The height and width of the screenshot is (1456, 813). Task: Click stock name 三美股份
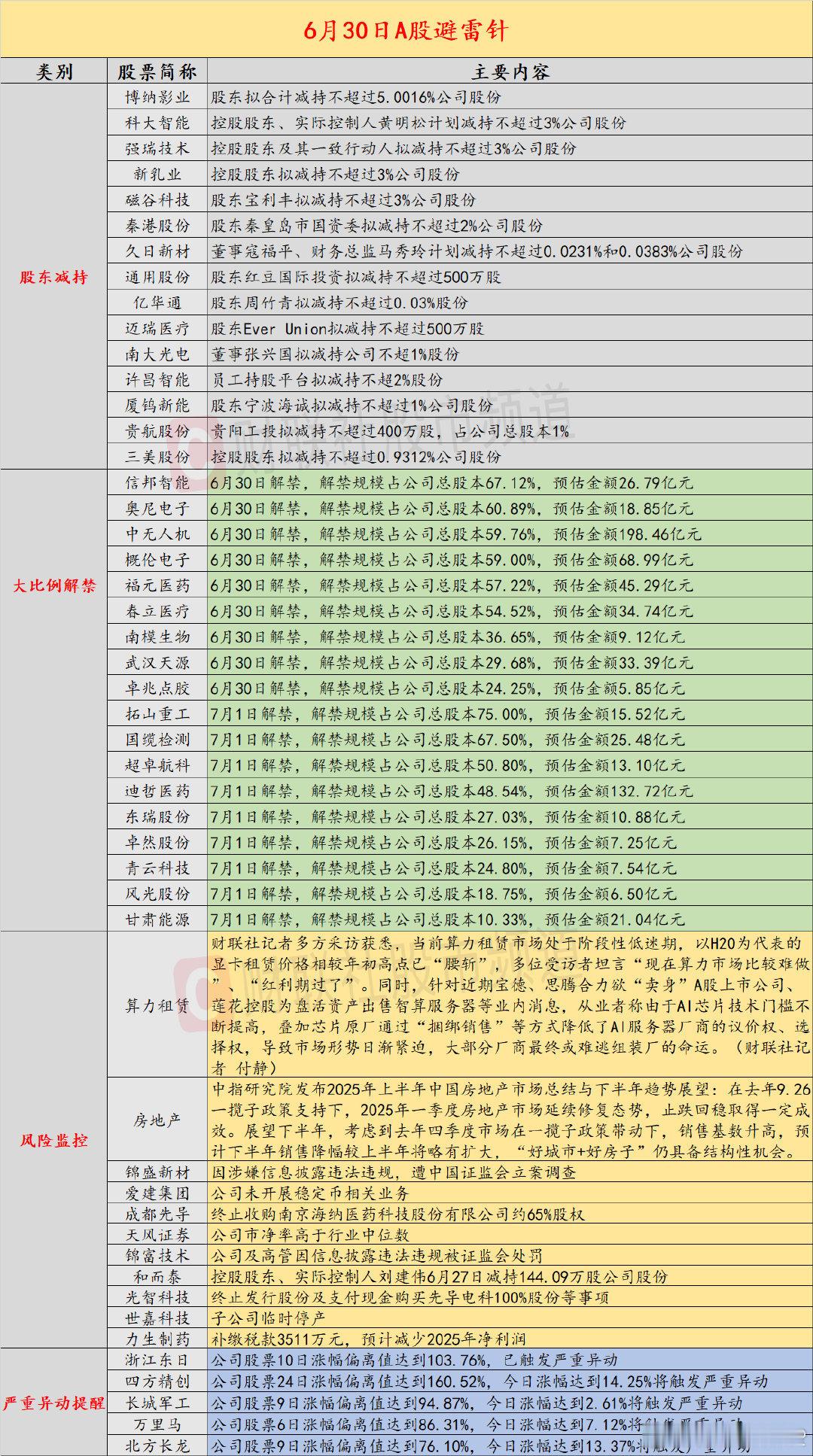pos(157,457)
